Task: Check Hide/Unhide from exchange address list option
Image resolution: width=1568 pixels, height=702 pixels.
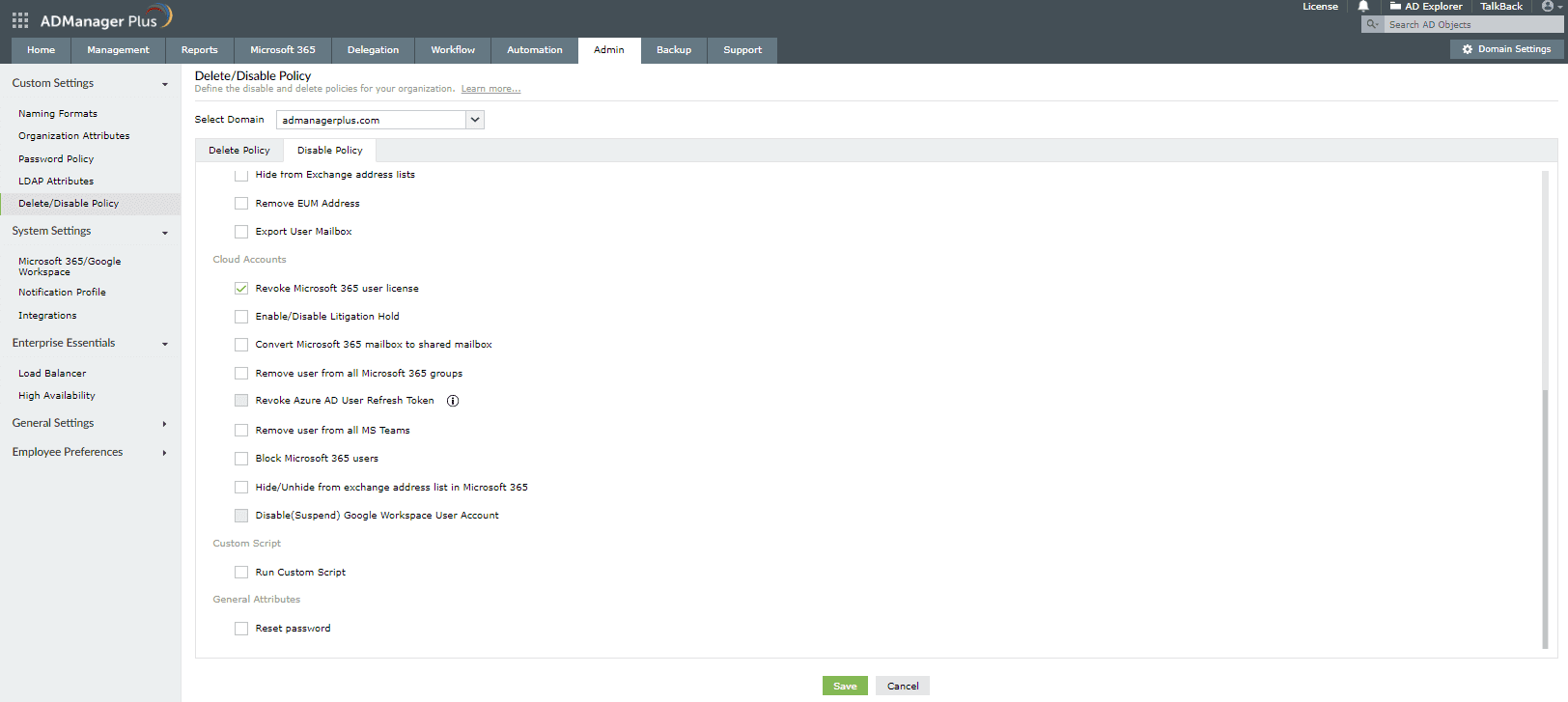Action: [x=241, y=488]
